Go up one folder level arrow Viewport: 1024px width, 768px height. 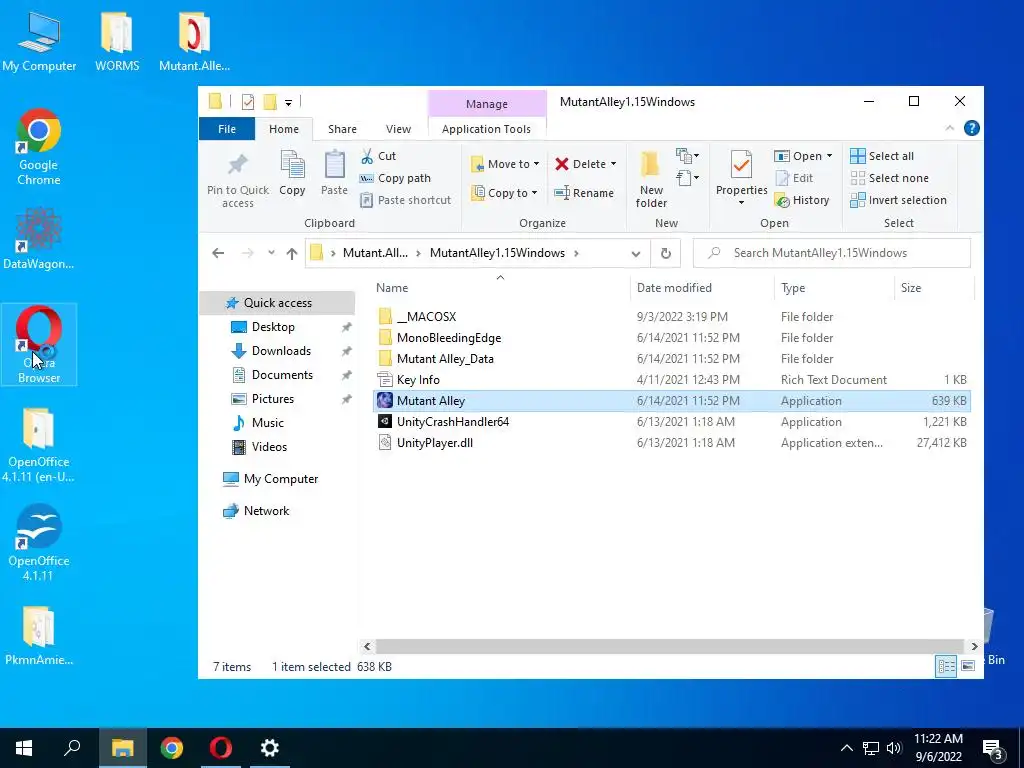[x=292, y=253]
